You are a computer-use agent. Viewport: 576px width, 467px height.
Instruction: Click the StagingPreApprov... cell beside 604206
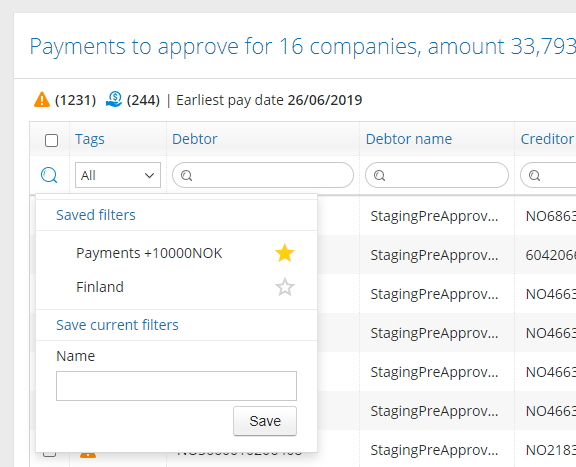point(434,255)
